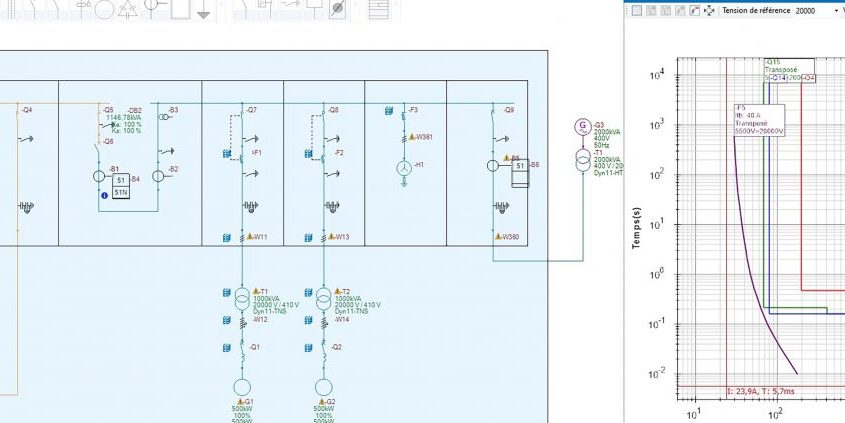Screen dimensions: 845x423
Task: Select the purple generator symbol -G3
Action: 583,127
